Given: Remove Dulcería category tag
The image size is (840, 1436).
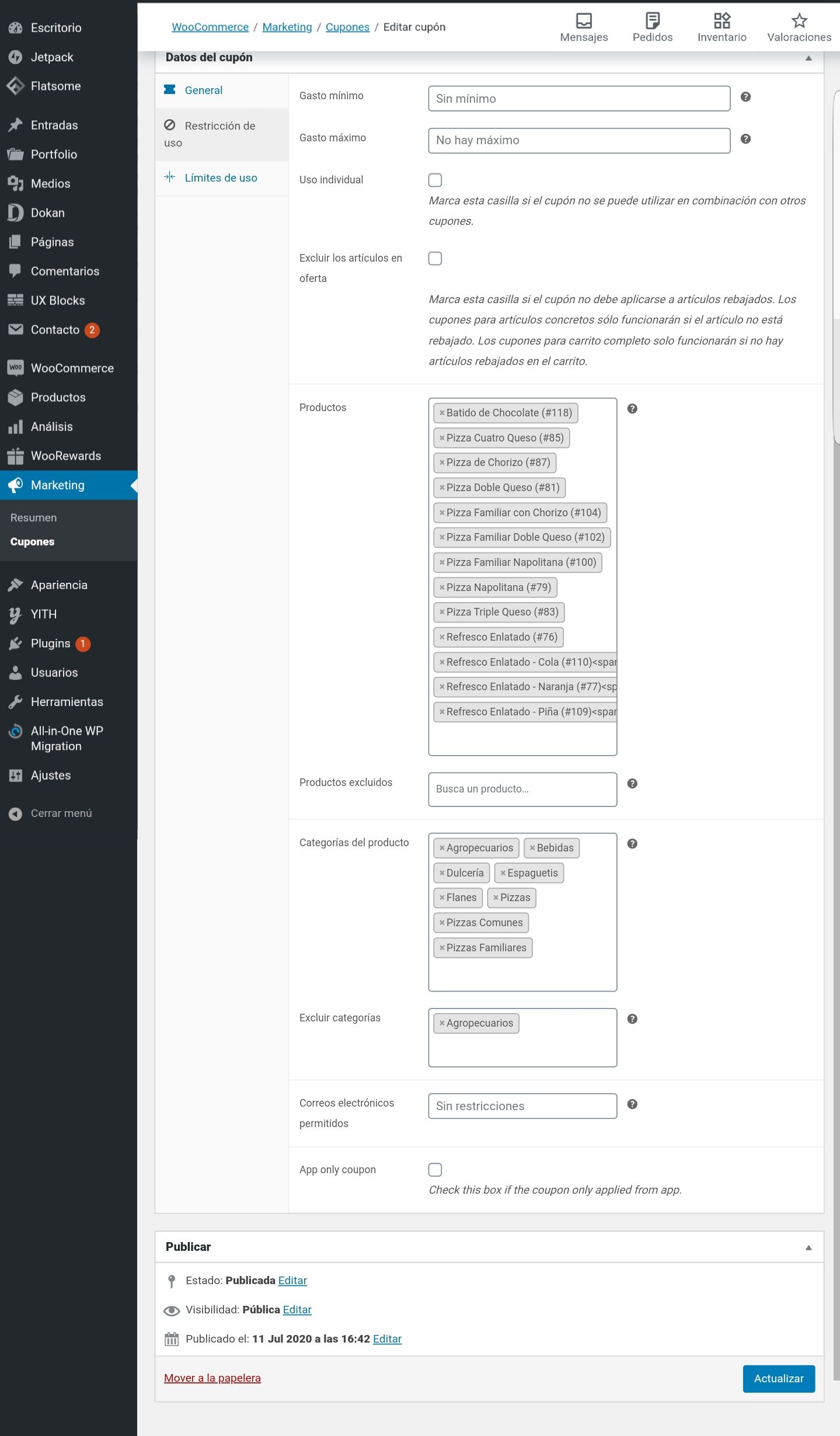Looking at the screenshot, I should tap(442, 873).
